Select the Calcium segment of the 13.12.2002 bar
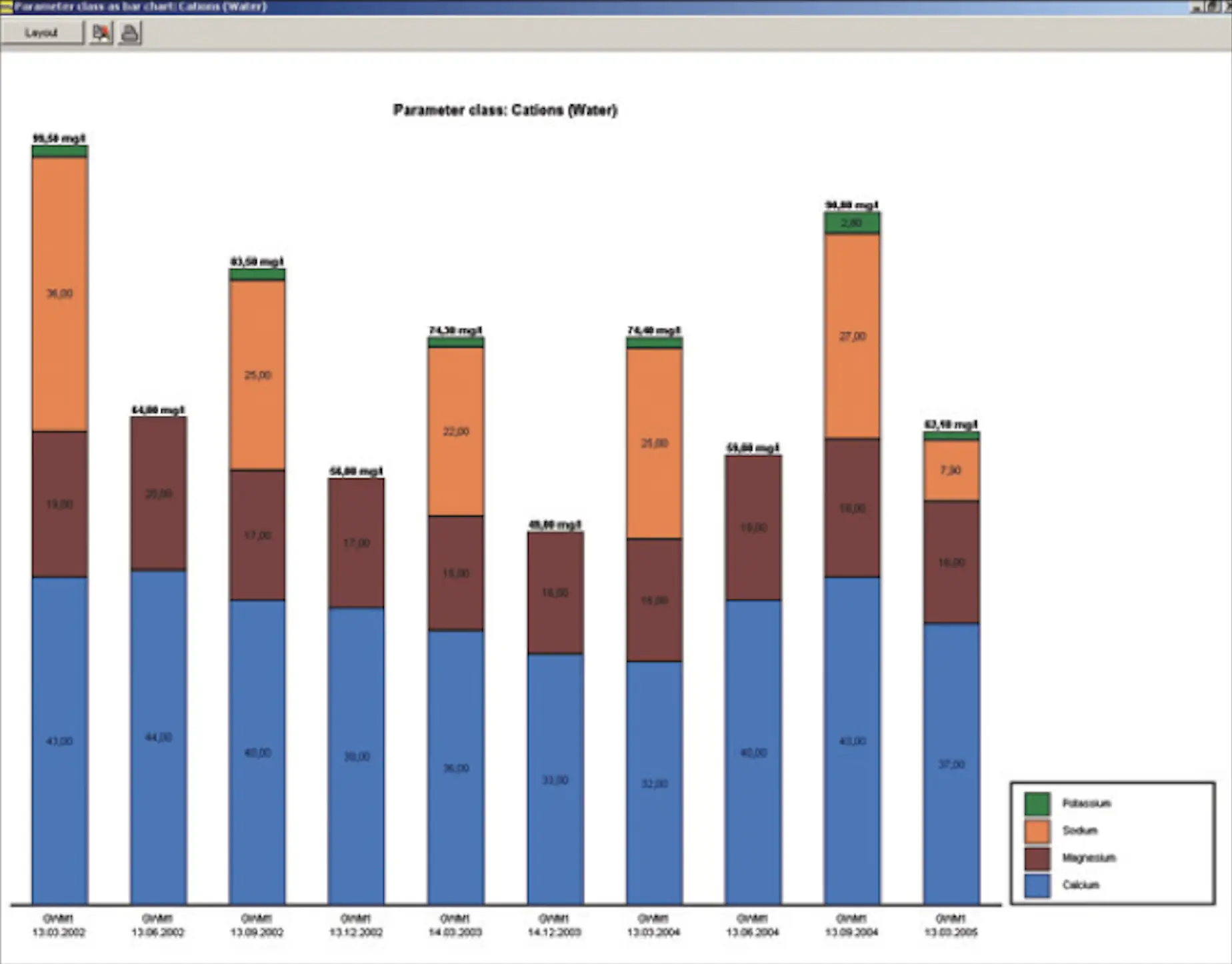 click(x=356, y=756)
